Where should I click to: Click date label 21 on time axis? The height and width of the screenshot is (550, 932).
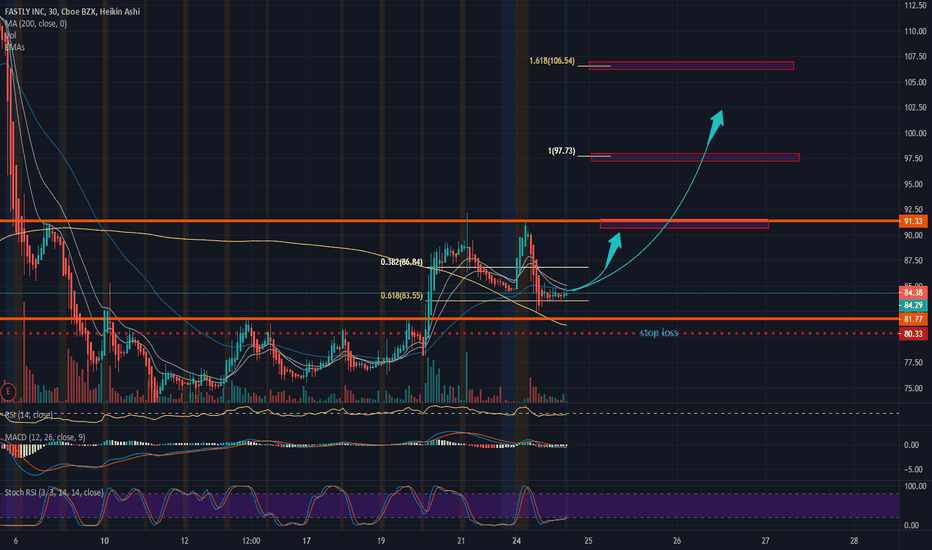[461, 541]
